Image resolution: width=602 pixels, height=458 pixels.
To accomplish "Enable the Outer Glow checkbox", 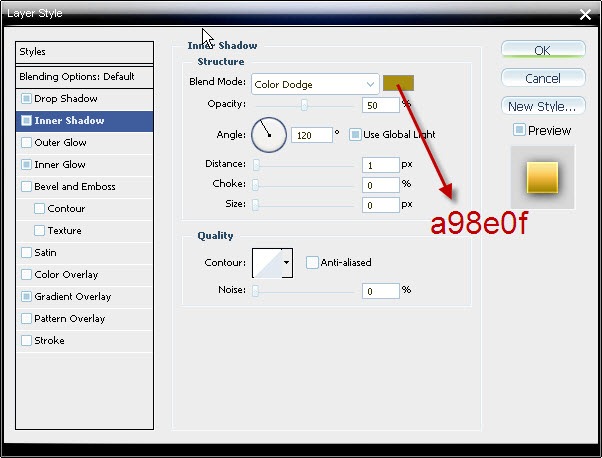I will pyautogui.click(x=26, y=142).
